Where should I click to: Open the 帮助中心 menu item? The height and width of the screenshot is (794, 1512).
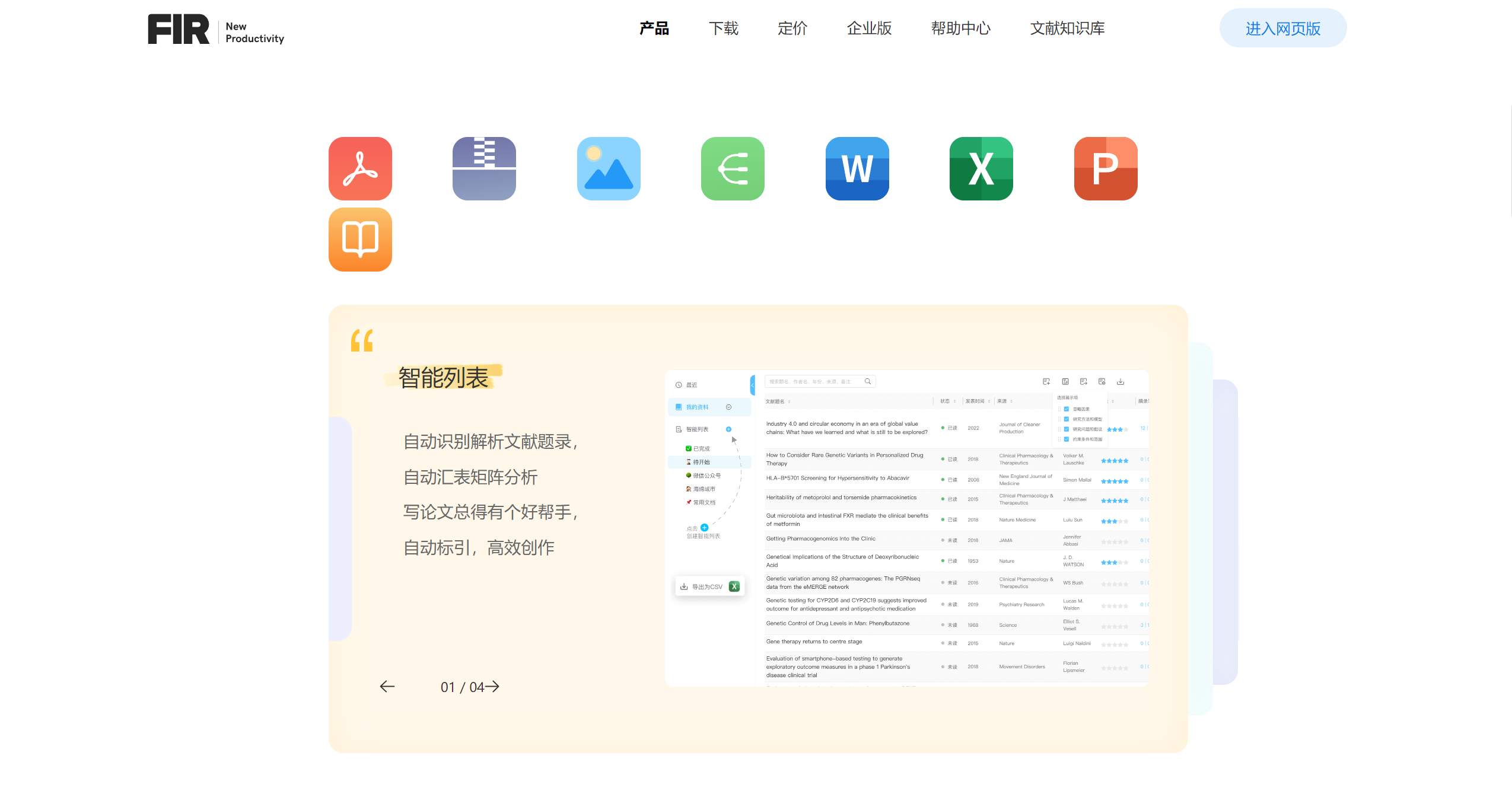(x=960, y=28)
